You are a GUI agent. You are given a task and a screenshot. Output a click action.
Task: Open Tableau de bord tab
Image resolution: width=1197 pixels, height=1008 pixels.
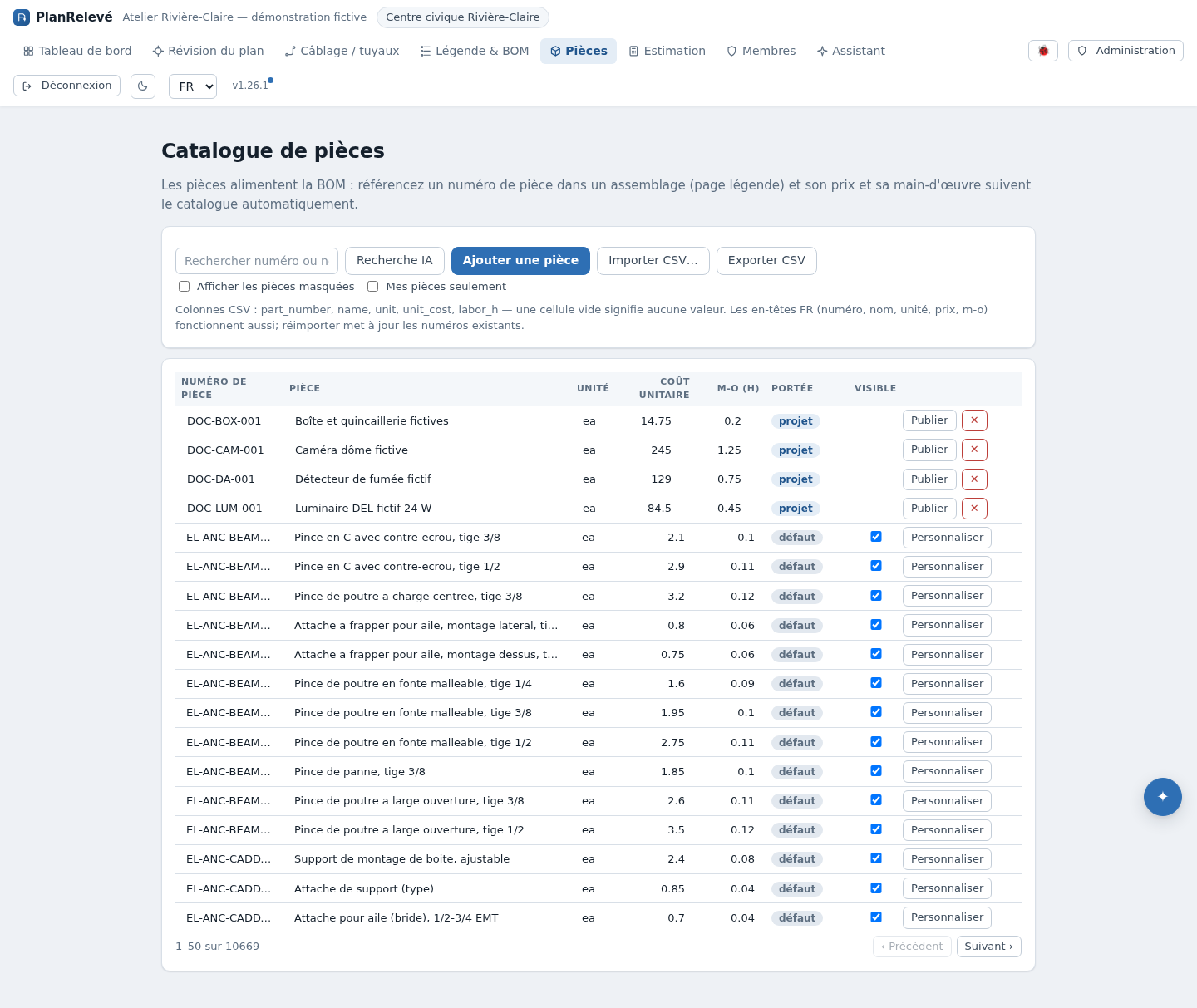[x=77, y=51]
